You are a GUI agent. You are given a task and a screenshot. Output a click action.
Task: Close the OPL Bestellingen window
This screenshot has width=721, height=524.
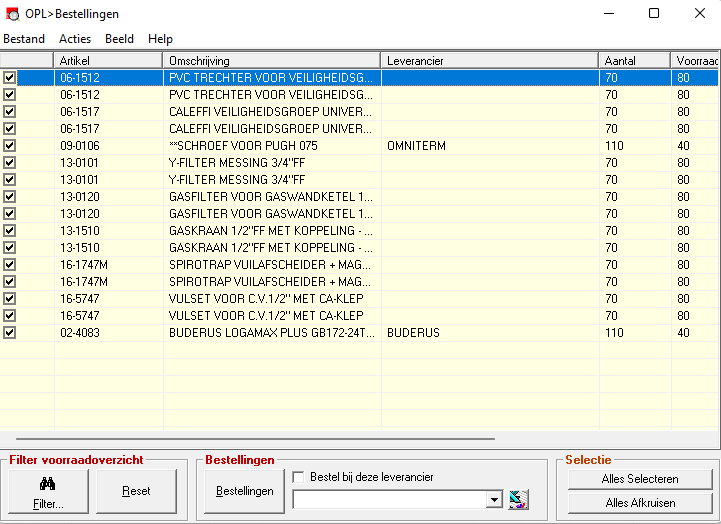tap(700, 13)
